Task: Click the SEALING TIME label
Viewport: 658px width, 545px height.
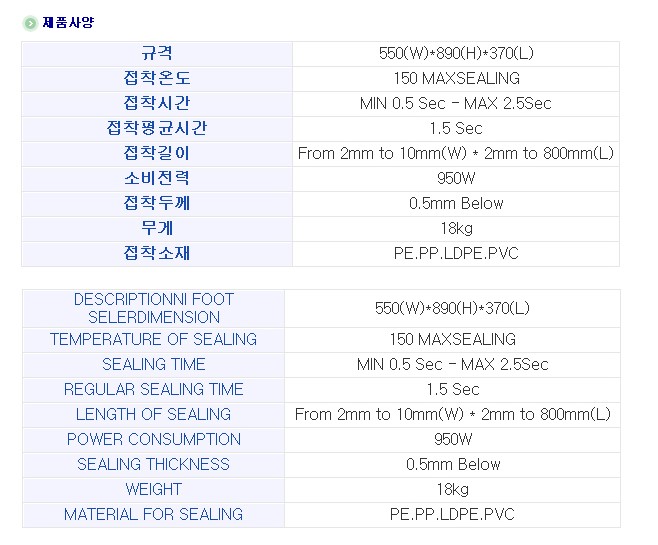Action: point(154,365)
